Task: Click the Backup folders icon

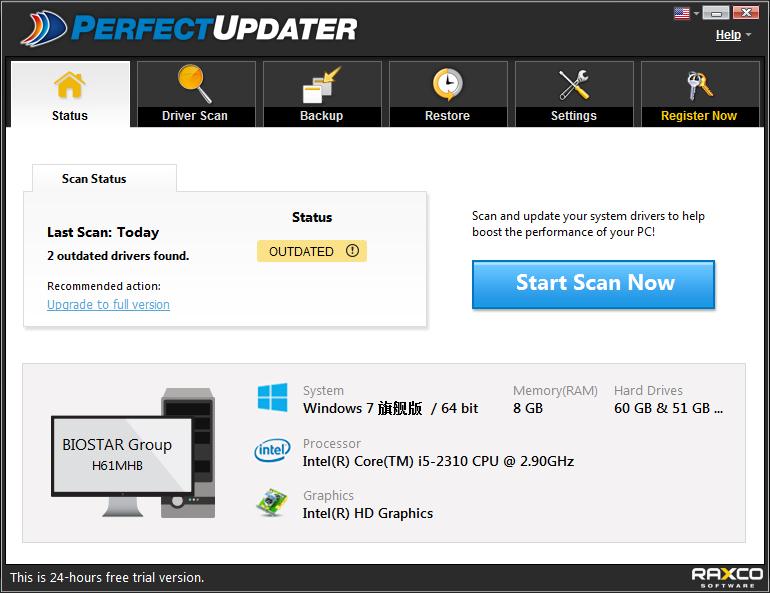Action: pyautogui.click(x=322, y=85)
